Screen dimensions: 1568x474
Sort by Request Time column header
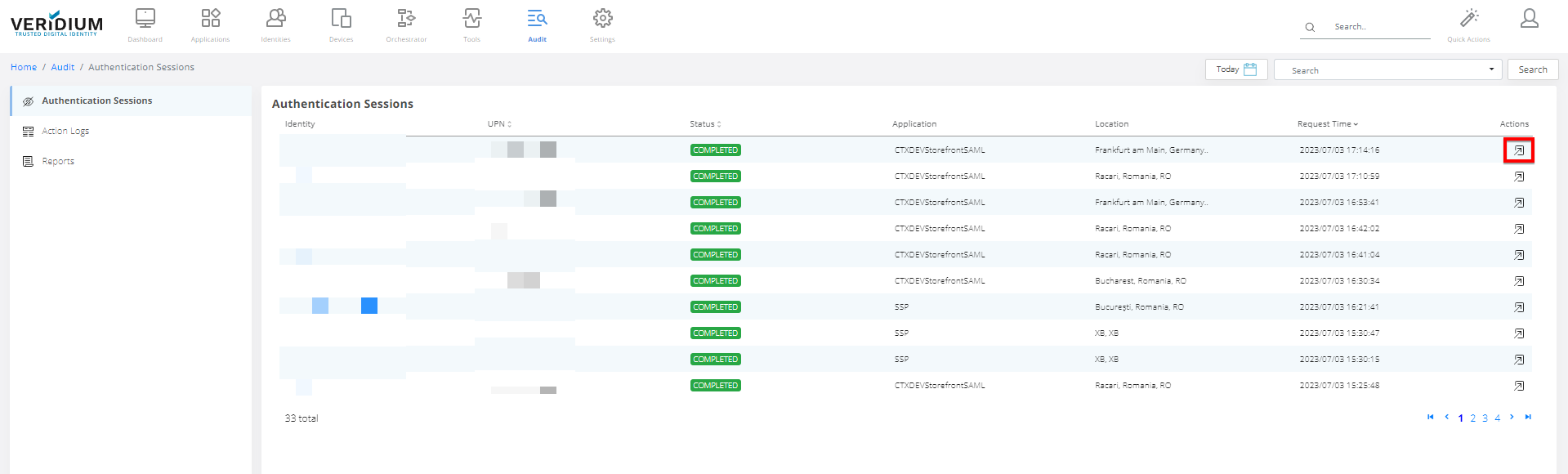click(x=1327, y=124)
